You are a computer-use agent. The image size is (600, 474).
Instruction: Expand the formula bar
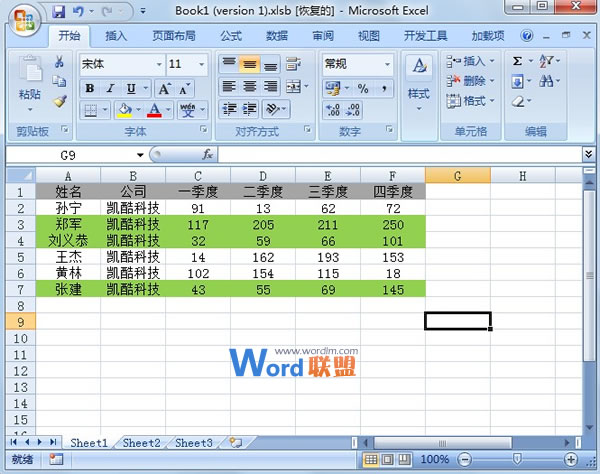pyautogui.click(x=589, y=155)
